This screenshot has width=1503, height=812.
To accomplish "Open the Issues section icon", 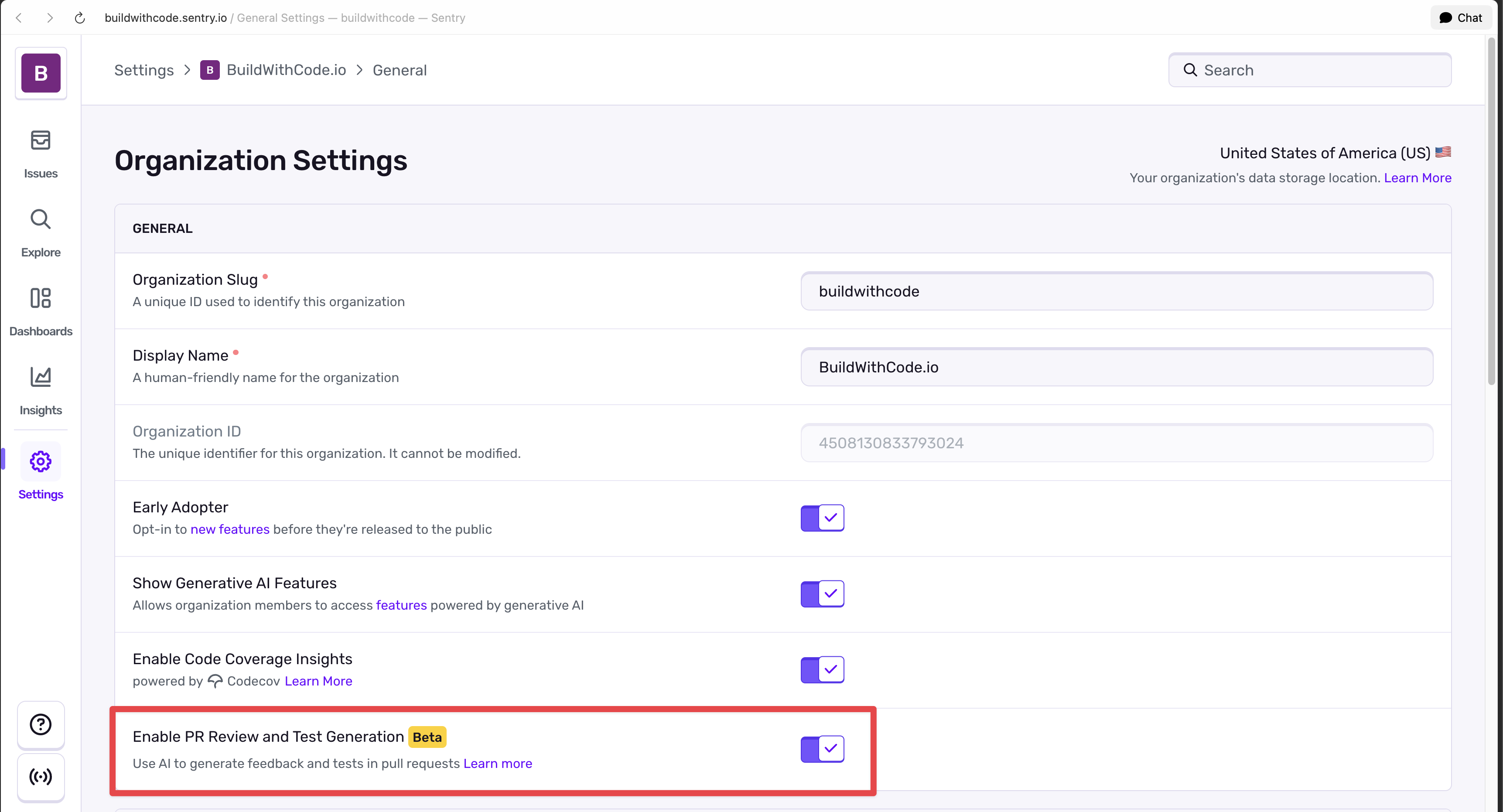I will [x=41, y=140].
